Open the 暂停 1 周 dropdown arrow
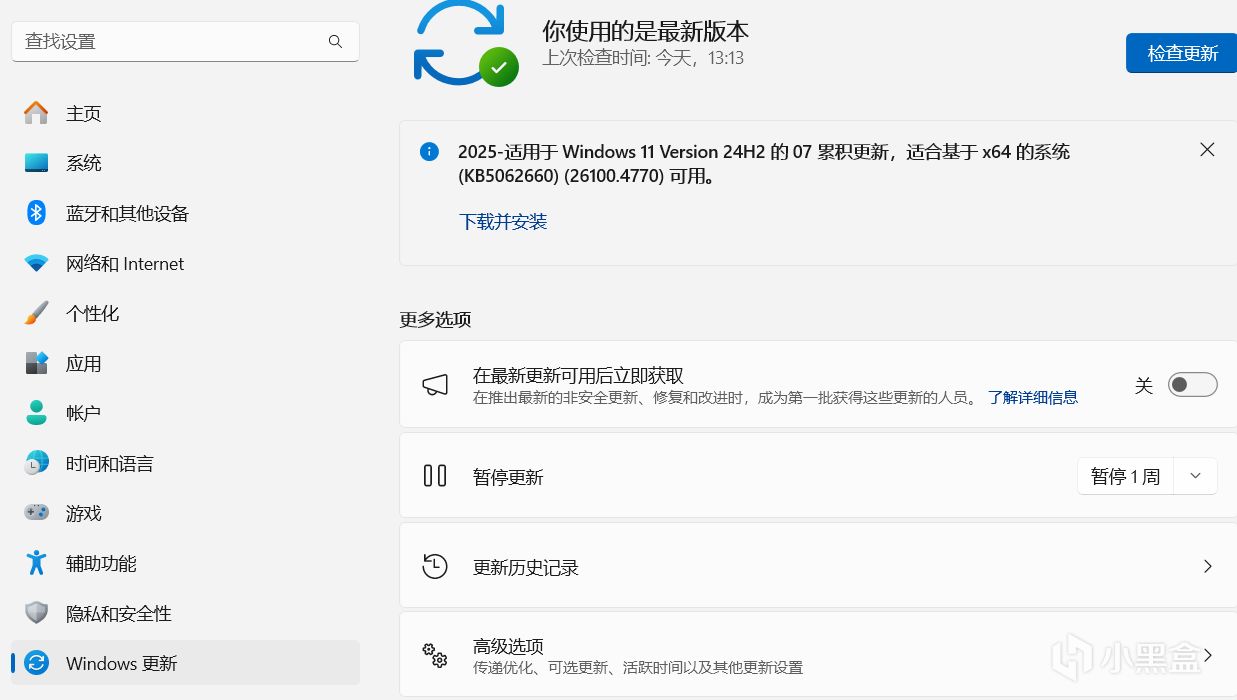The image size is (1237, 700). coord(1195,476)
